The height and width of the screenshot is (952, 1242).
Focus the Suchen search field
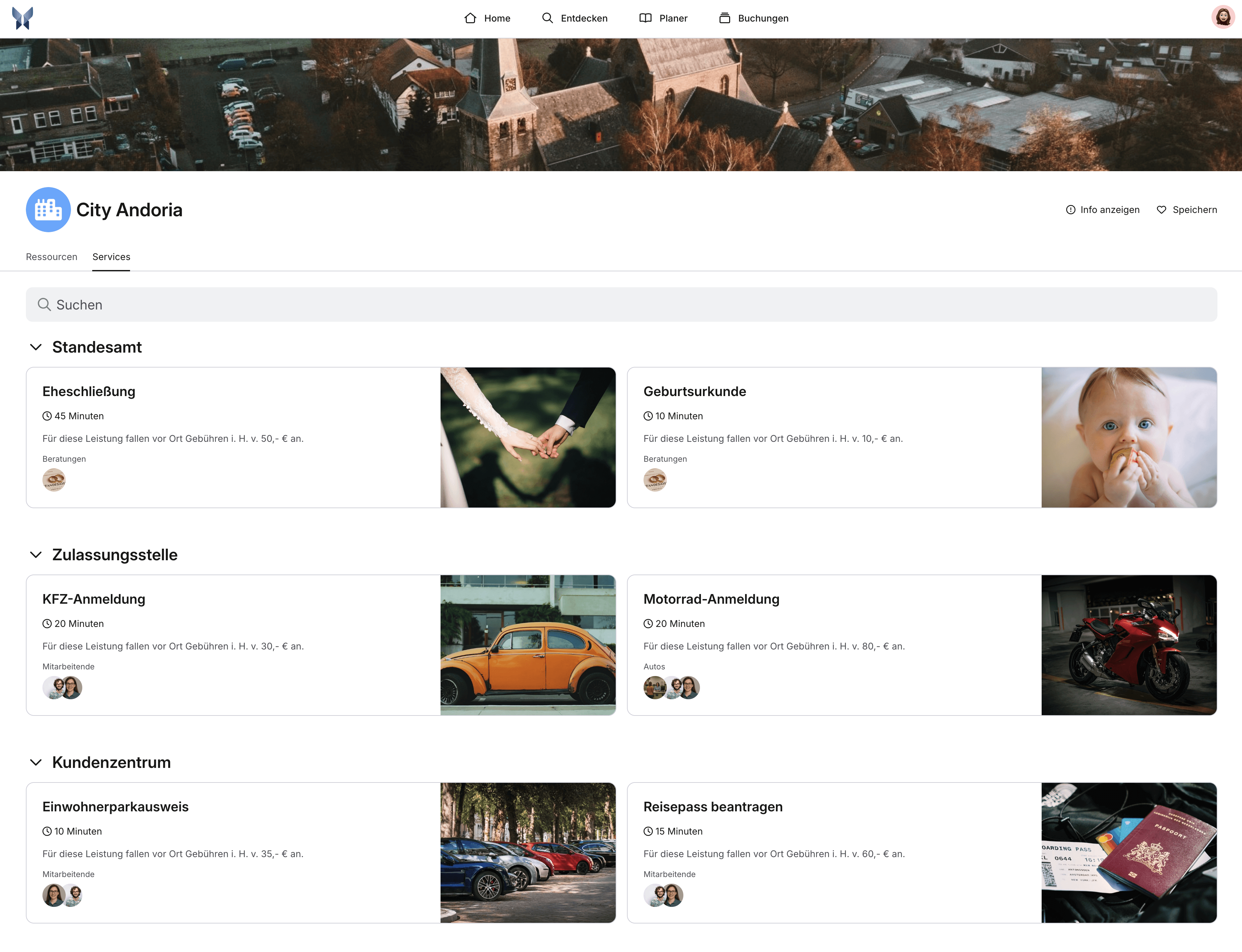621,305
